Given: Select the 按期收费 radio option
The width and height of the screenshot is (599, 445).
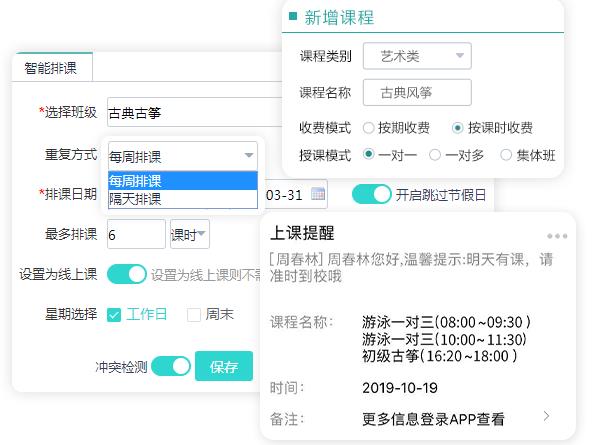Looking at the screenshot, I should pyautogui.click(x=368, y=128).
